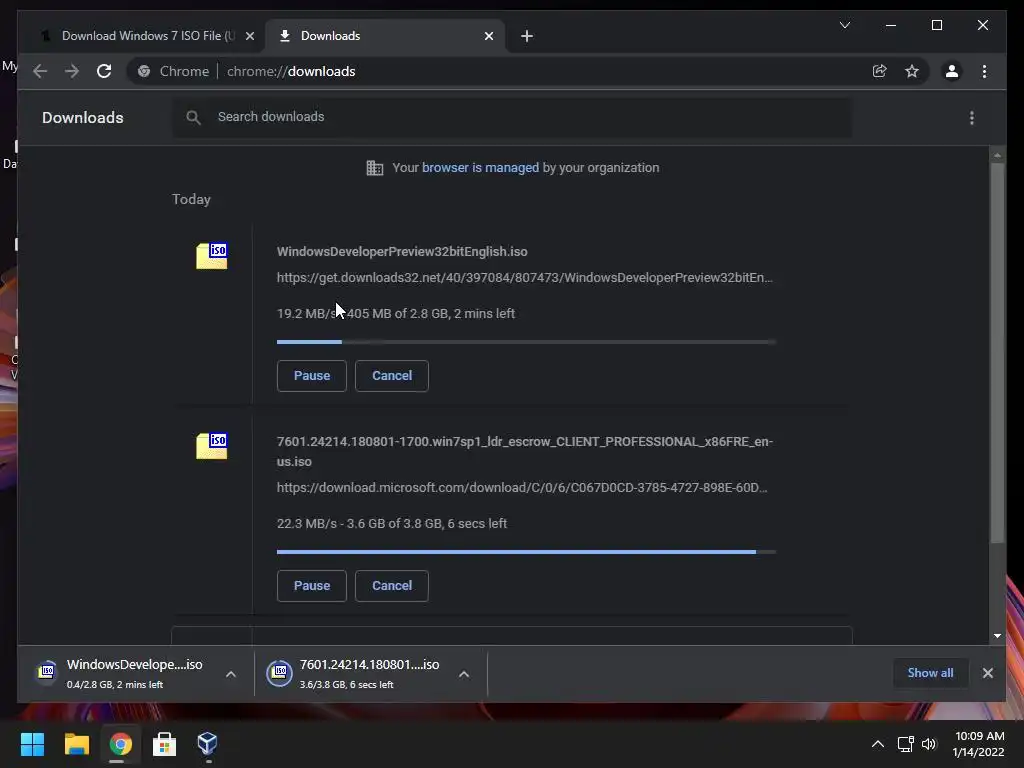
Task: Cancel the 7601.24214 ISO download
Action: pyautogui.click(x=392, y=586)
